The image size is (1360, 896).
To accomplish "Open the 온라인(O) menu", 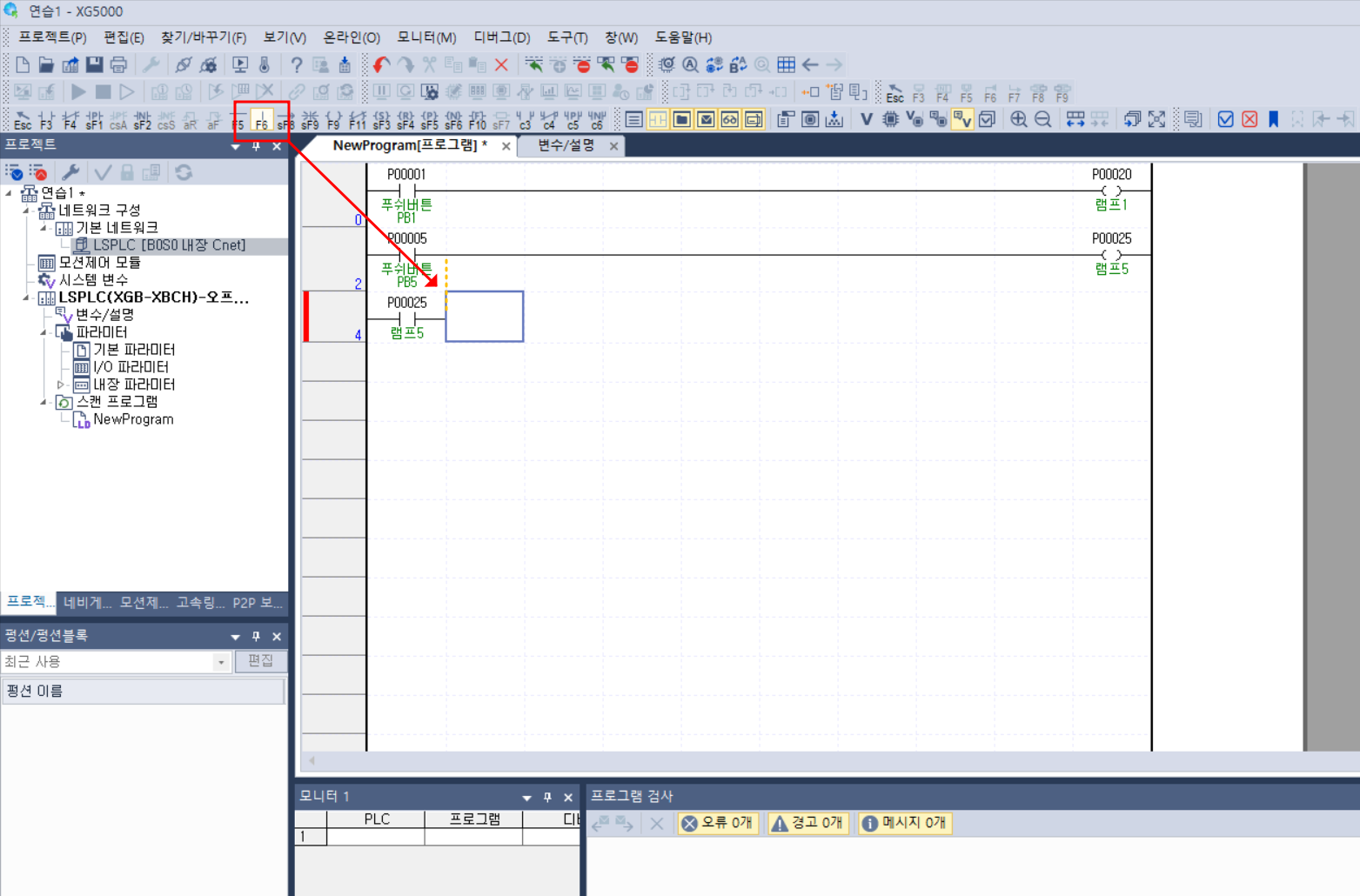I will pyautogui.click(x=352, y=37).
